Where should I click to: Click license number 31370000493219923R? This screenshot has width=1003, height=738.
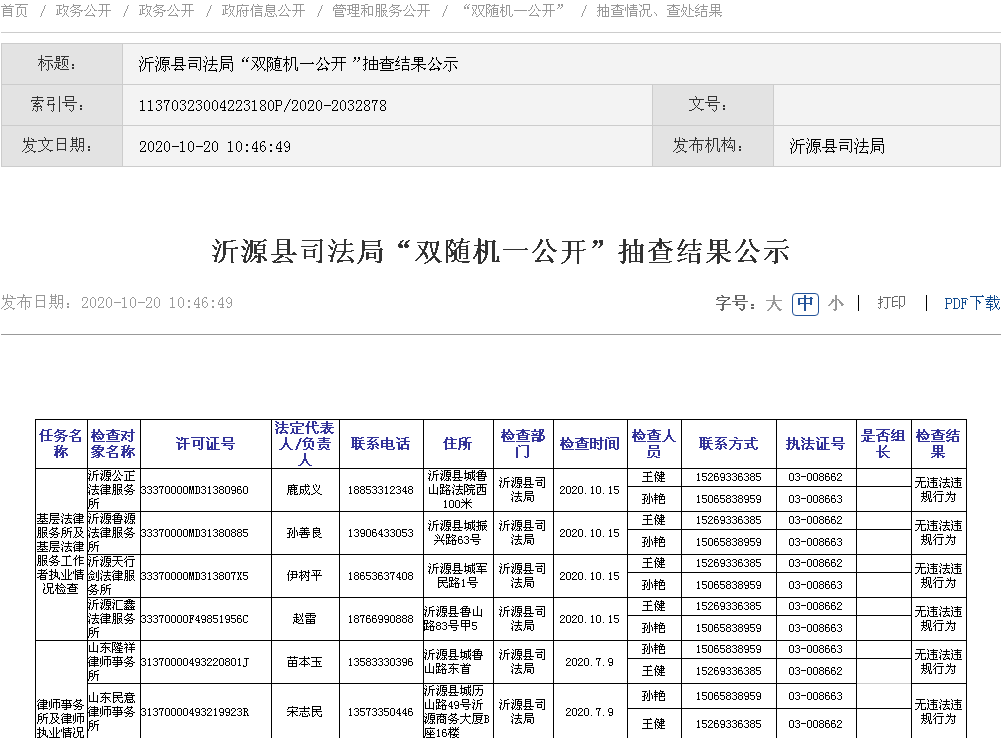coord(195,712)
